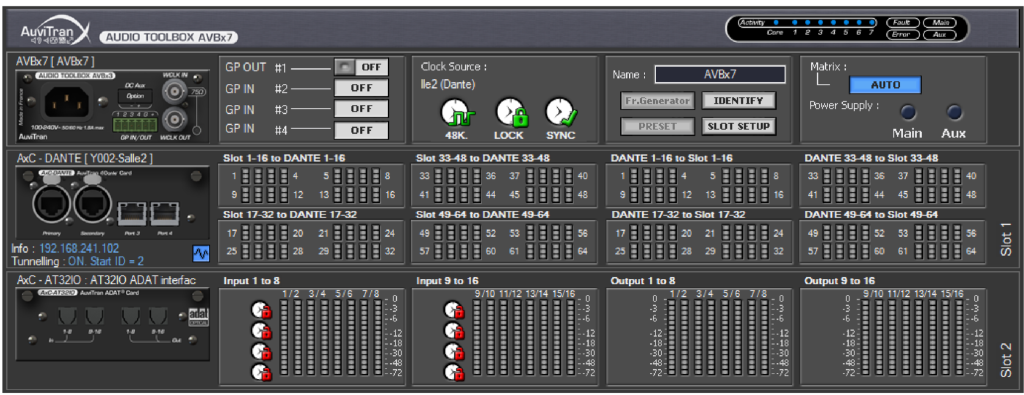Viewport: 1024px width, 395px height.
Task: Click the WCLK IN BNC connector
Action: [x=175, y=90]
